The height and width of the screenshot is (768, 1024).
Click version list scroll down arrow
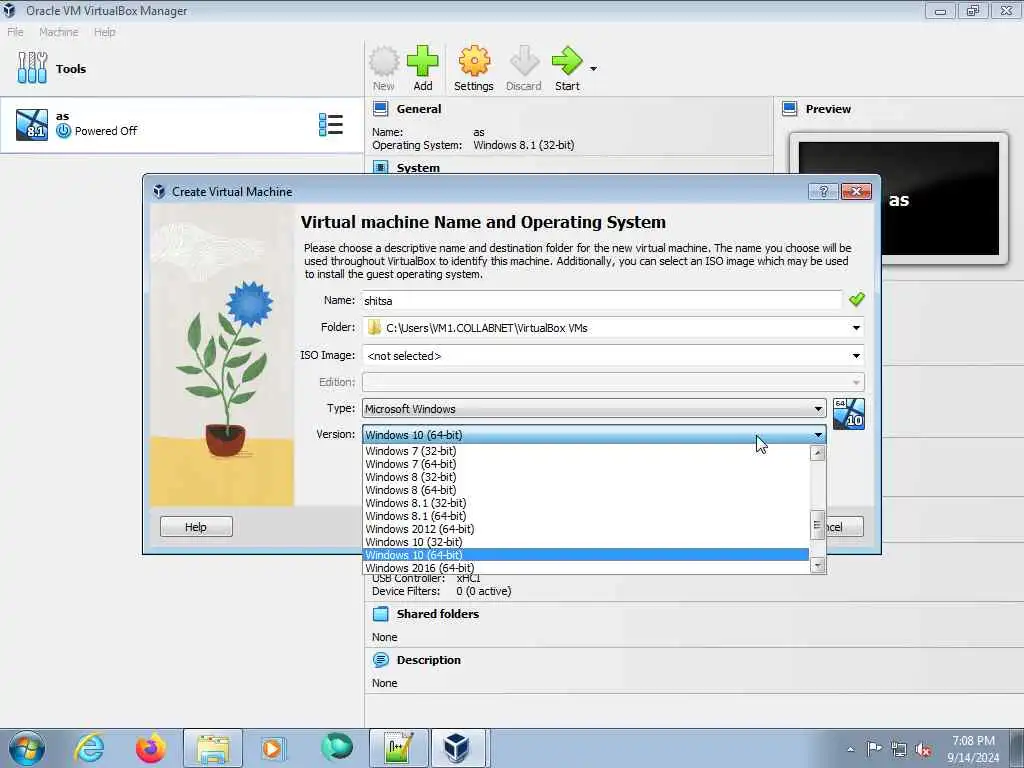(x=817, y=566)
